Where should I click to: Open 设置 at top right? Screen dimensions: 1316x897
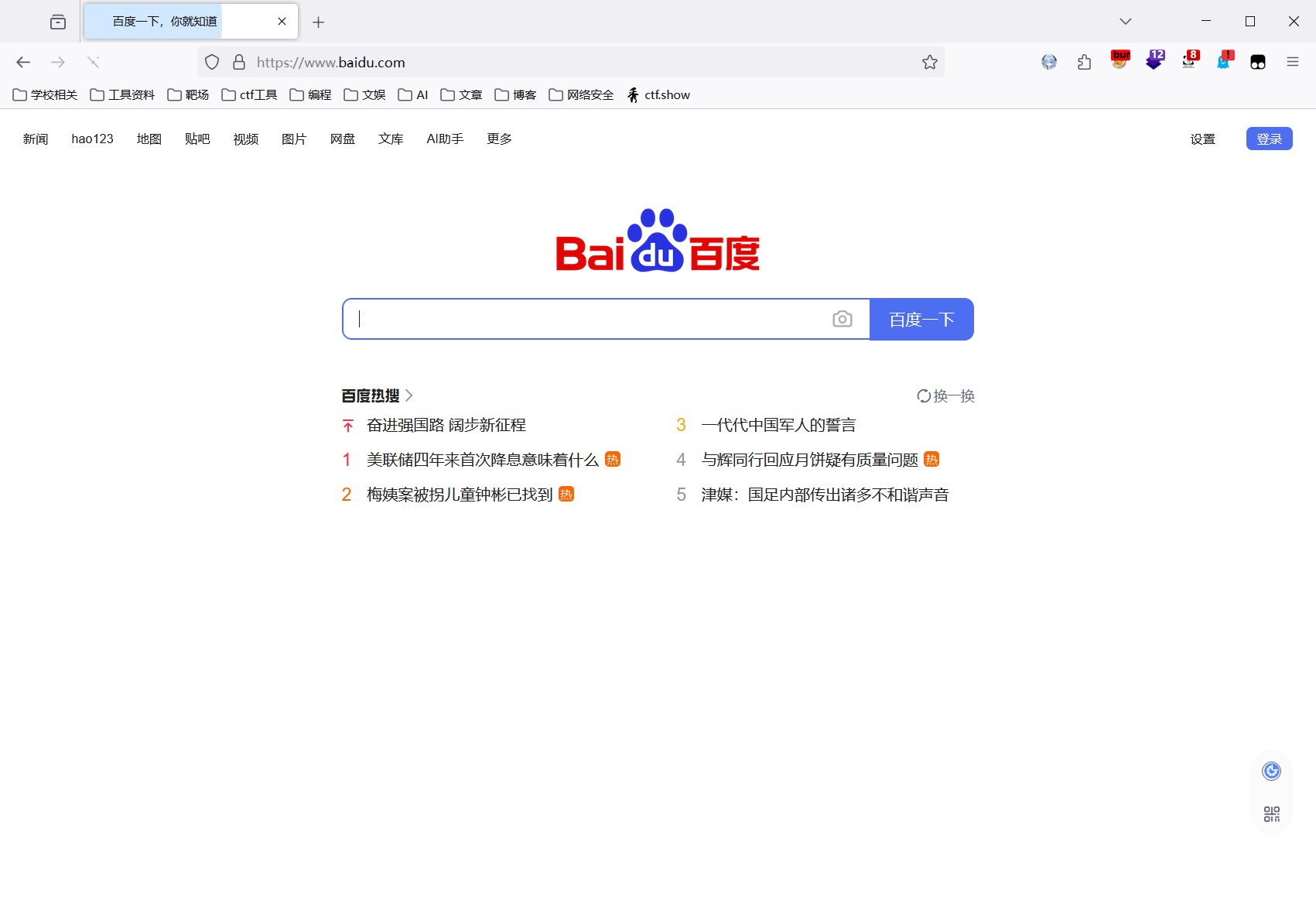pos(1202,139)
